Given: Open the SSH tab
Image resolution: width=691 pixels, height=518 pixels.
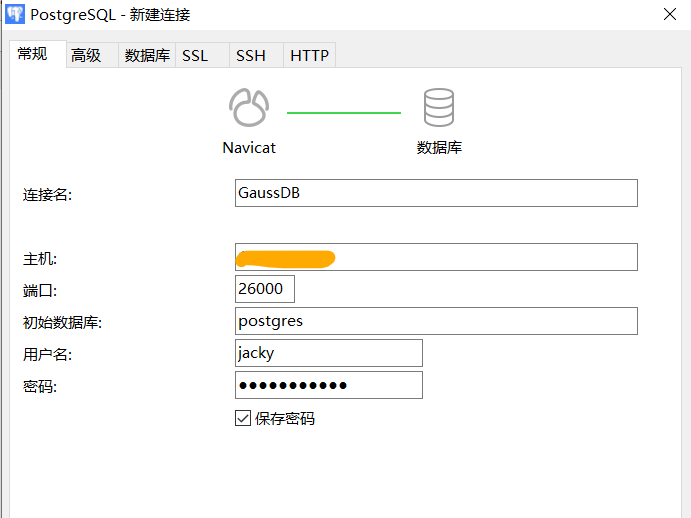Looking at the screenshot, I should point(250,56).
